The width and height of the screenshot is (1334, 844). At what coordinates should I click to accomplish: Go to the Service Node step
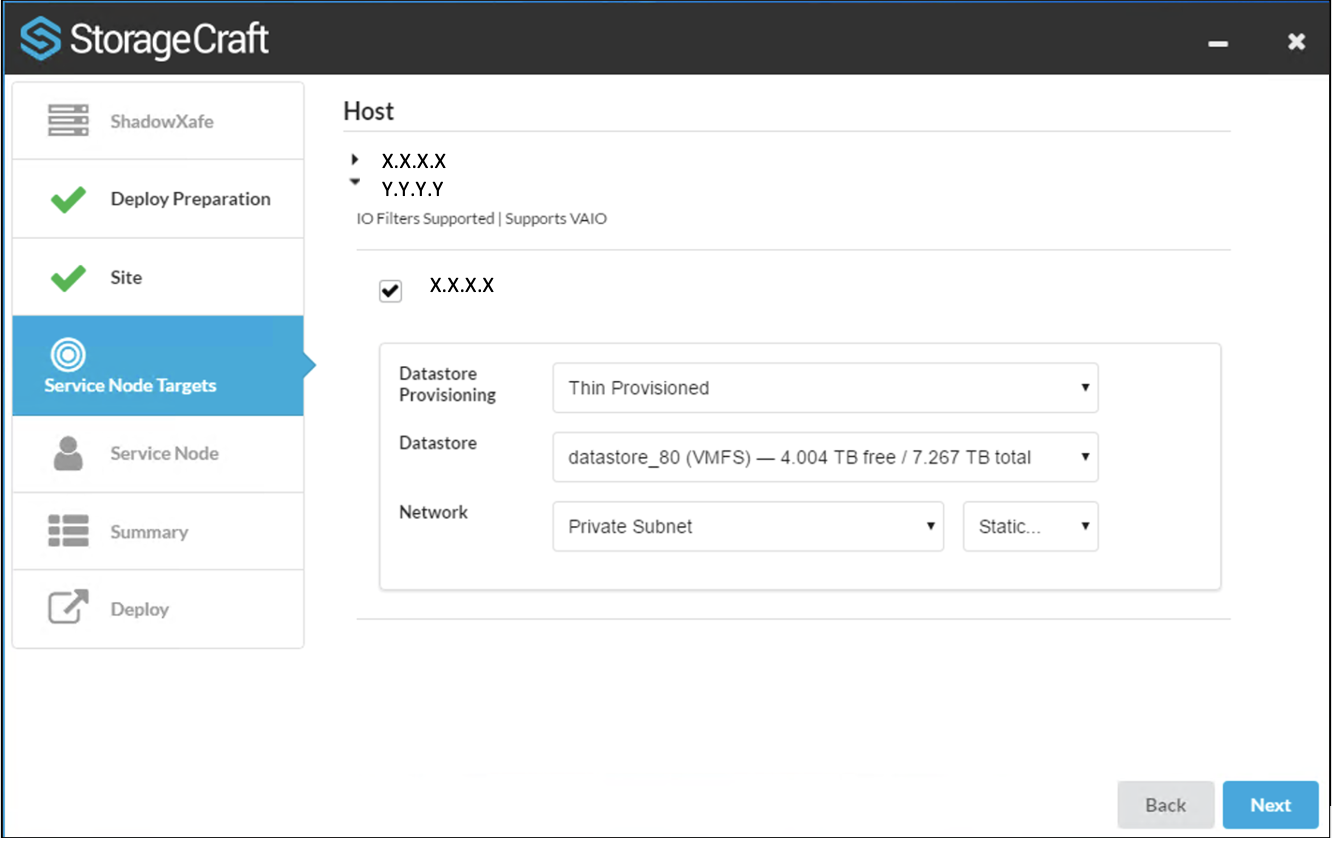click(158, 454)
